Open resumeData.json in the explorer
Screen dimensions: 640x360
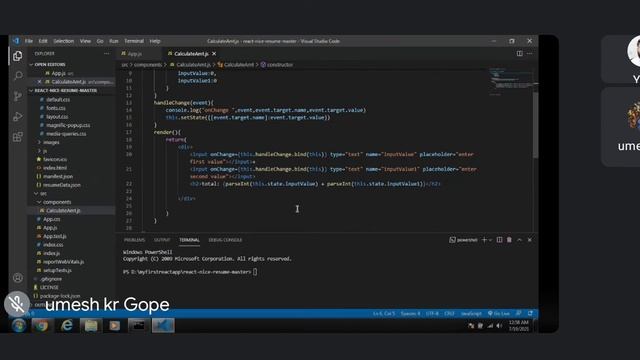pos(61,185)
